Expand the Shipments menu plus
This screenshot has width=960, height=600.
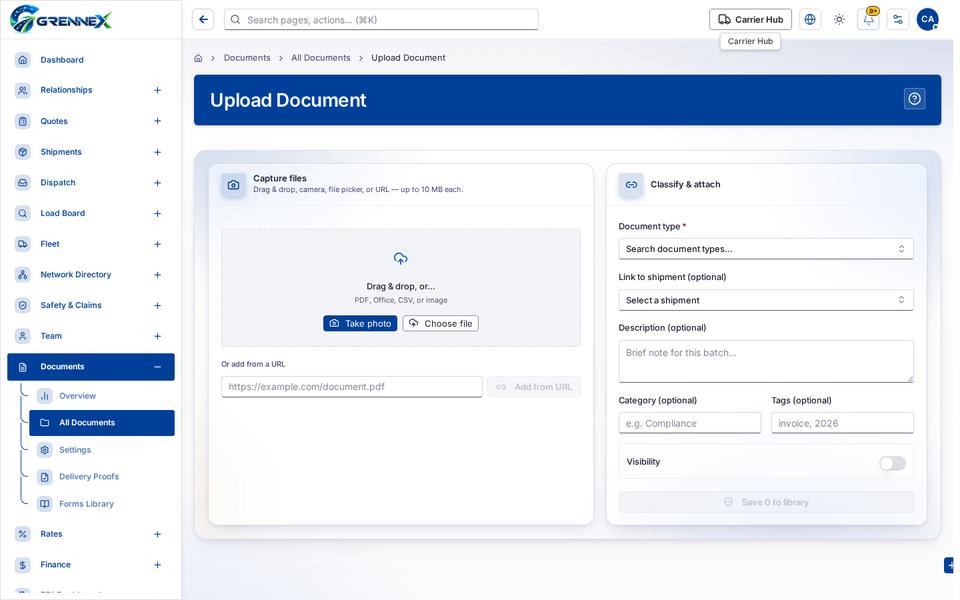[x=157, y=152]
